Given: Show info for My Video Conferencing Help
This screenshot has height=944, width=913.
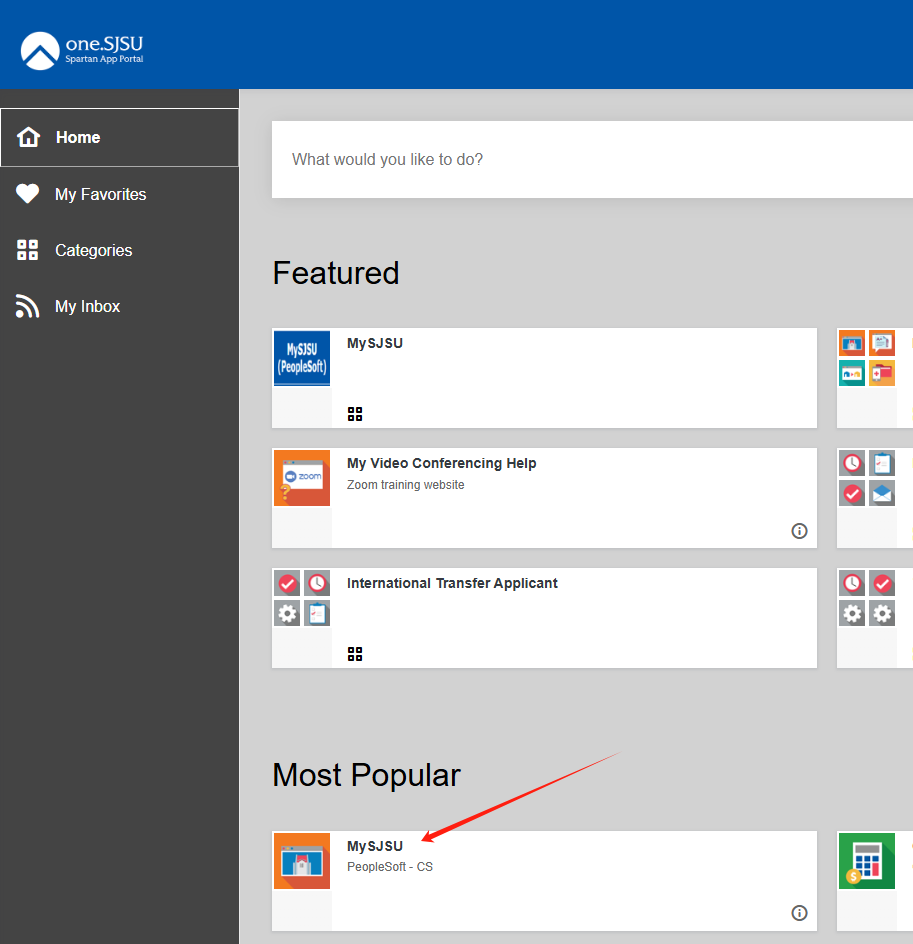Looking at the screenshot, I should pyautogui.click(x=799, y=531).
